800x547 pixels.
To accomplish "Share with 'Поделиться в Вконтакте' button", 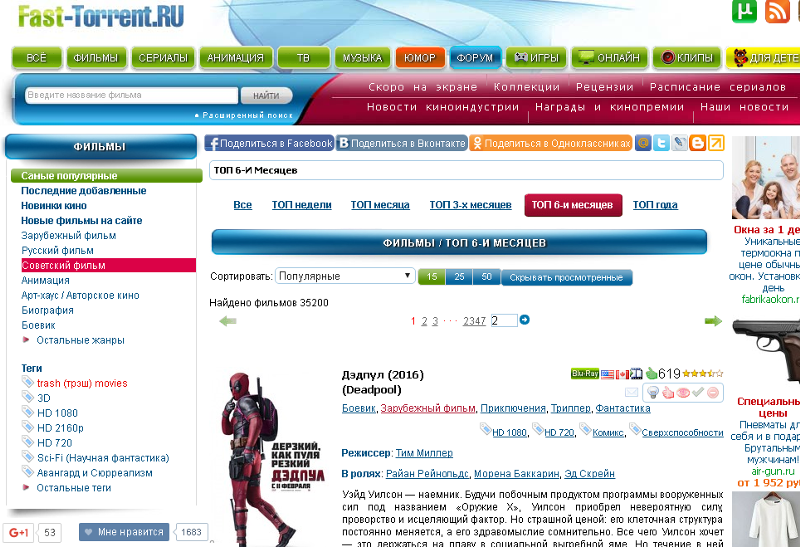I will click(402, 143).
